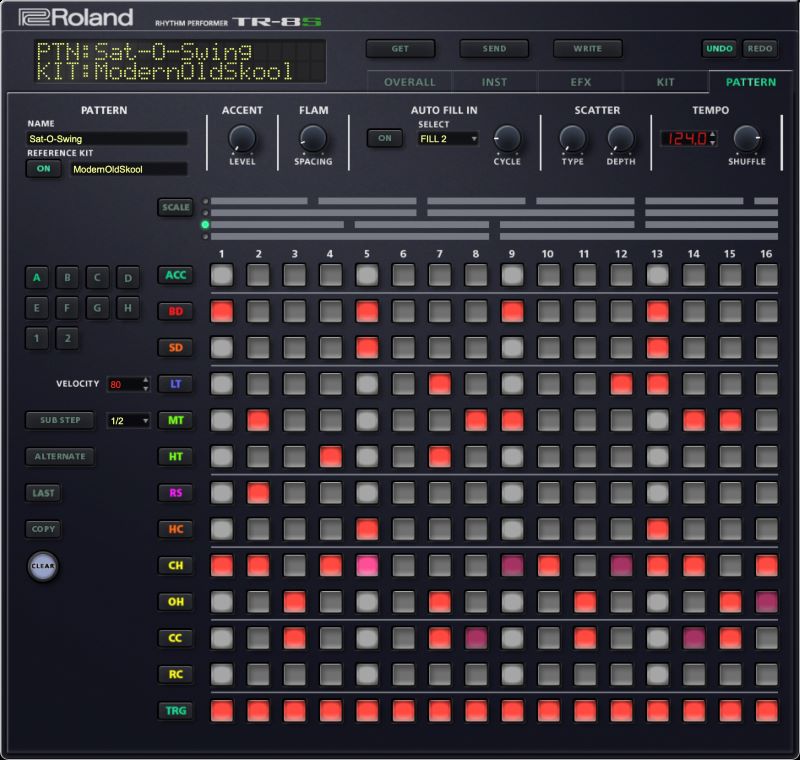Select the CC instrument track button
Image resolution: width=800 pixels, height=760 pixels.
click(x=176, y=638)
